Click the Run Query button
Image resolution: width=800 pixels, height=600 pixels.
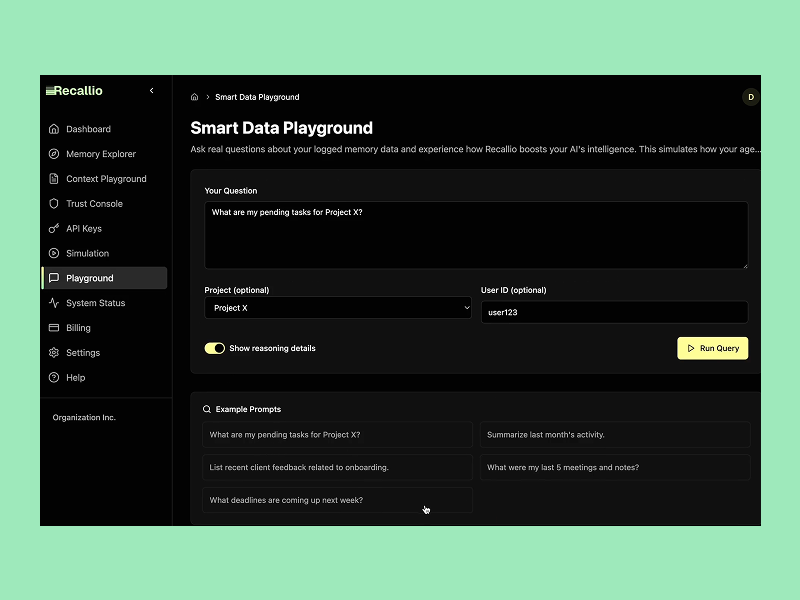pos(712,348)
